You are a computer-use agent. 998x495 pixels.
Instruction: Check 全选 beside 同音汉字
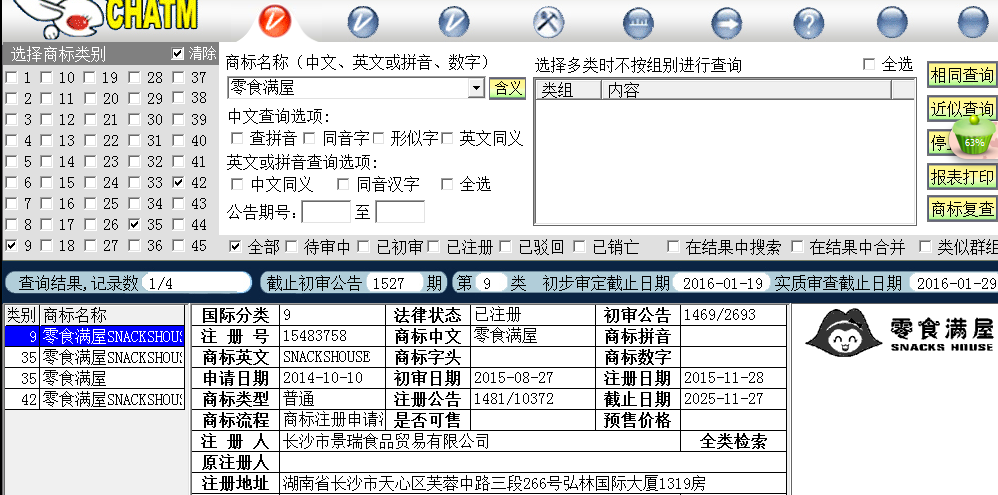(447, 185)
